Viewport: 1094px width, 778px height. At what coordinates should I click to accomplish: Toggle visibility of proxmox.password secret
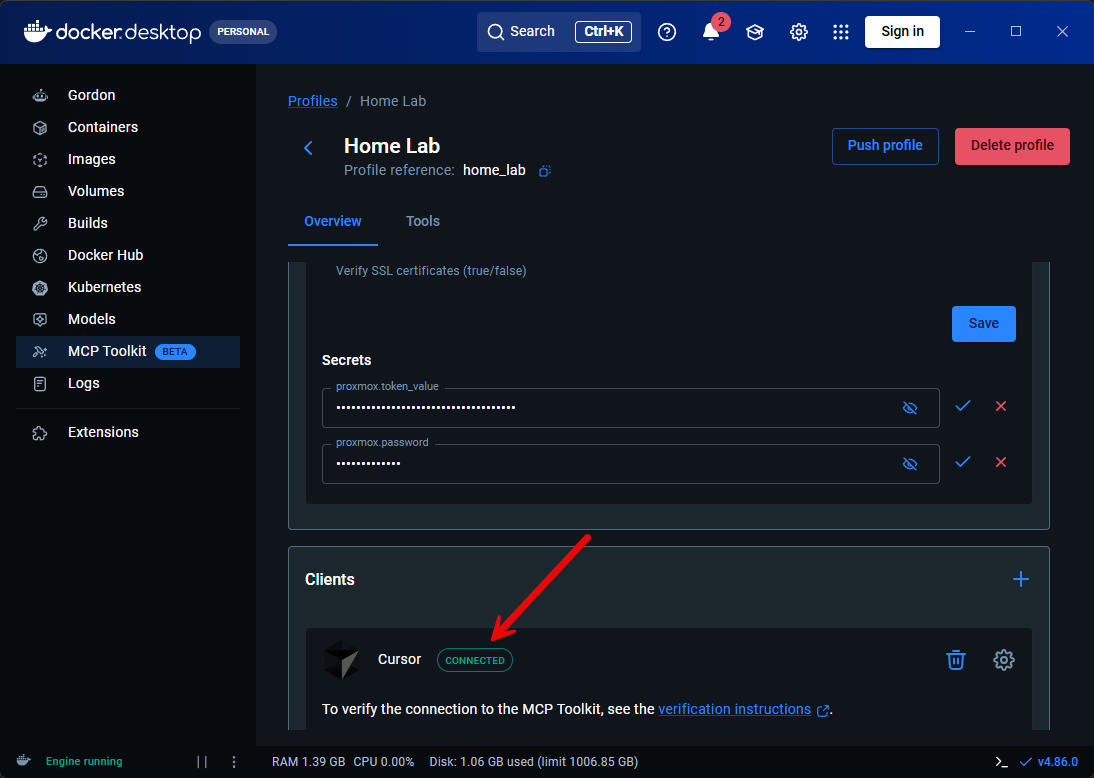pos(910,463)
